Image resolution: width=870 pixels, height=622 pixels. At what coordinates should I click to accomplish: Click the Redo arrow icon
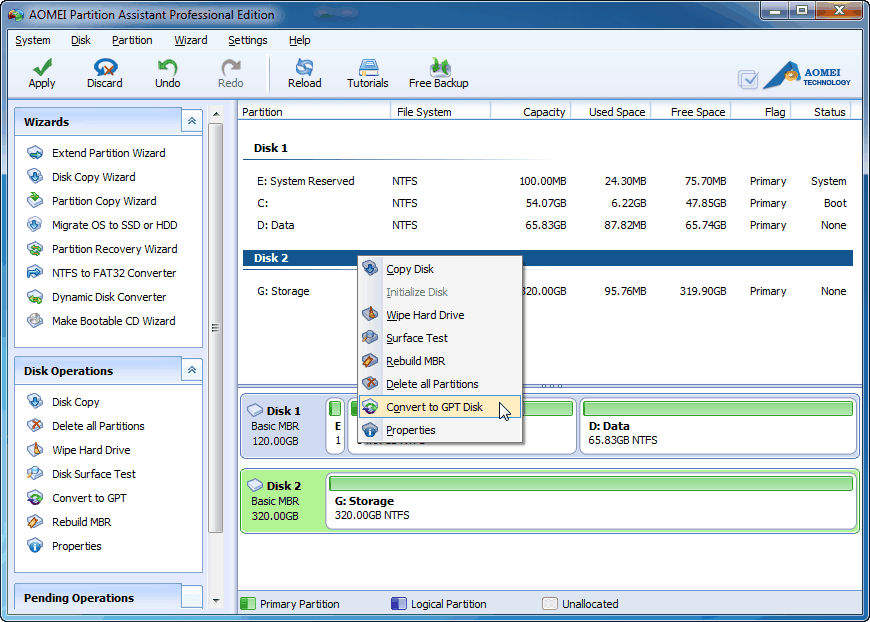230,67
